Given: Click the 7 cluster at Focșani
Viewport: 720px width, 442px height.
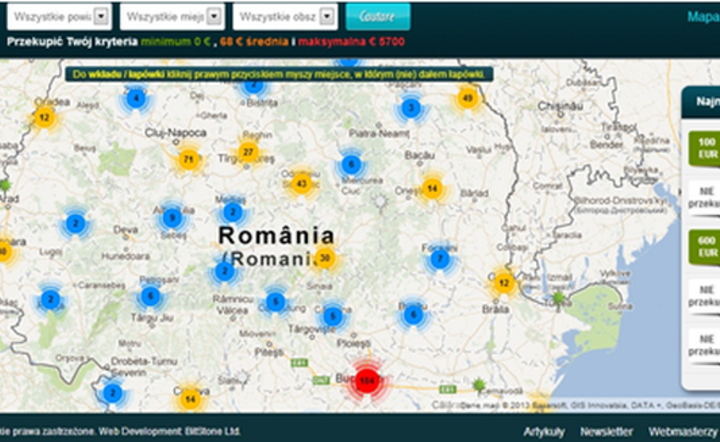Looking at the screenshot, I should [440, 259].
